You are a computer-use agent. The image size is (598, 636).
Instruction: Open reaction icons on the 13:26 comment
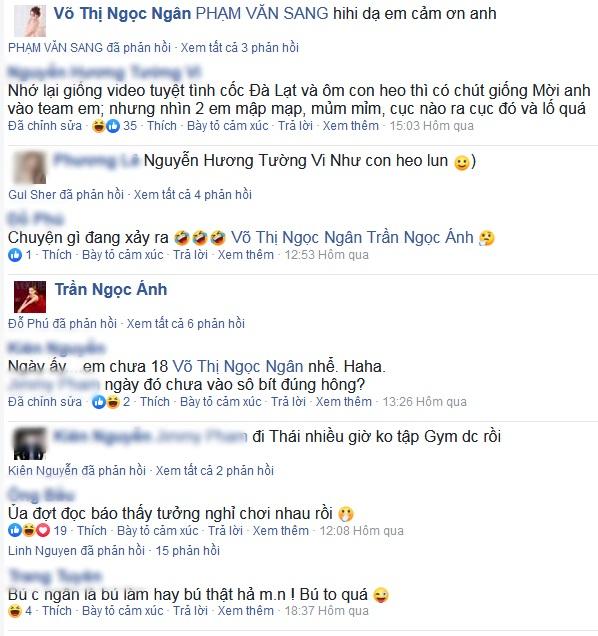(106, 402)
